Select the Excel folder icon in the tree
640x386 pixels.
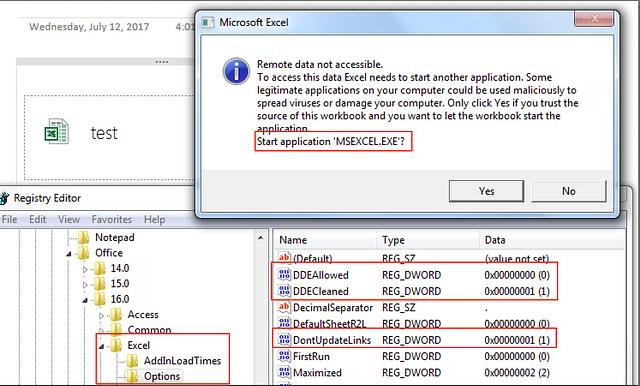coord(116,345)
